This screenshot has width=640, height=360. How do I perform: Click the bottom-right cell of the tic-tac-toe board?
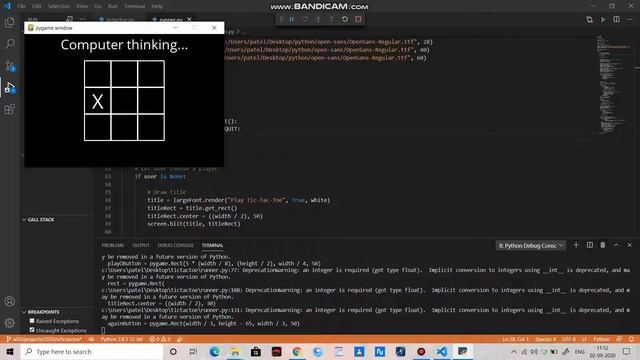pos(151,128)
